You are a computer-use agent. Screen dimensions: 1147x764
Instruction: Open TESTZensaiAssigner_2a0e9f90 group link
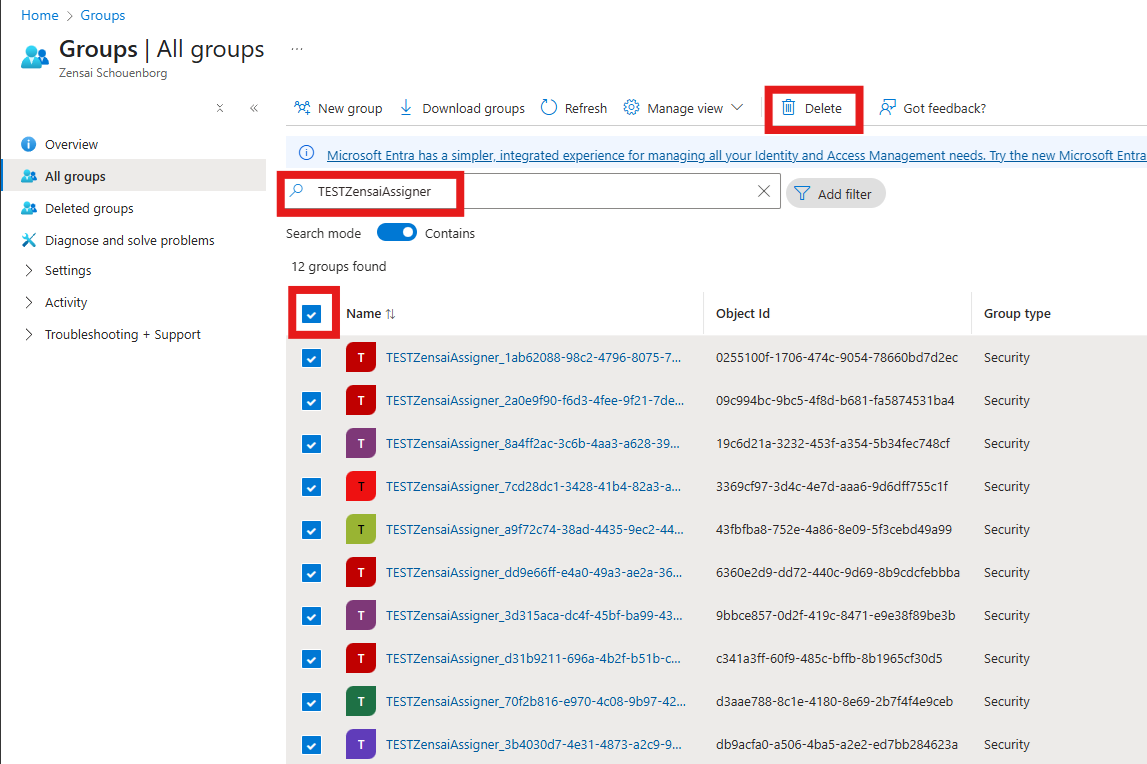point(535,400)
